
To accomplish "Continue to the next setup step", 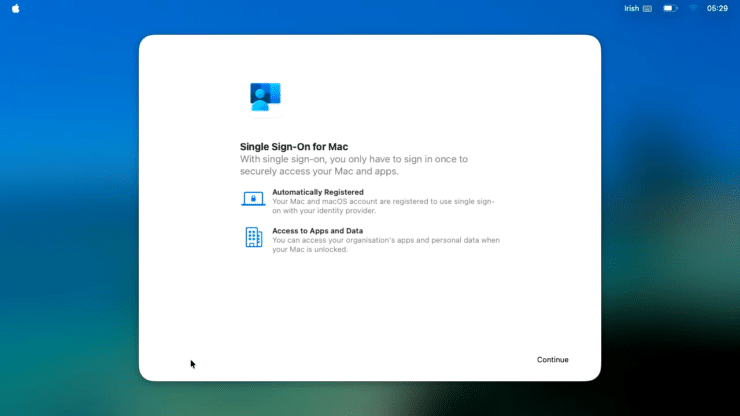I will (553, 360).
